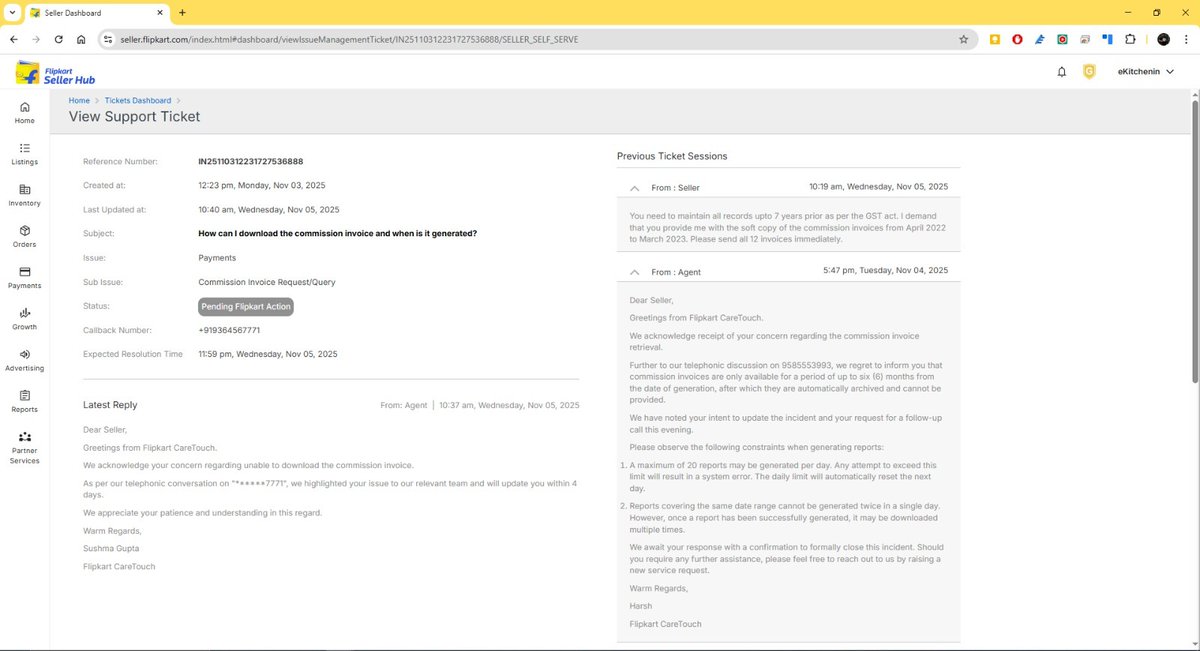The image size is (1200, 651).
Task: Click the agent session timestamp 5:47 pm
Action: [886, 270]
